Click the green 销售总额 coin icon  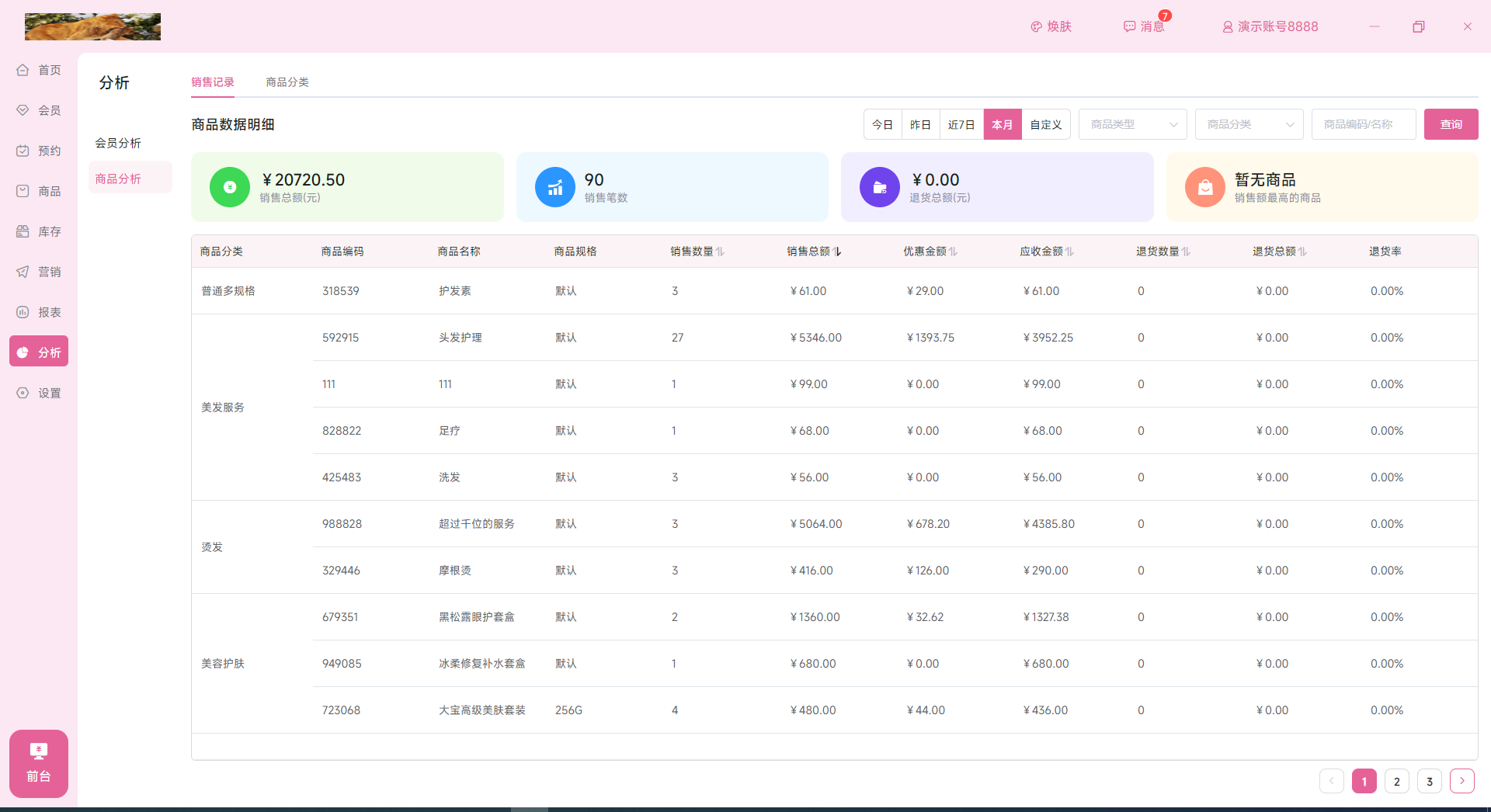[230, 187]
